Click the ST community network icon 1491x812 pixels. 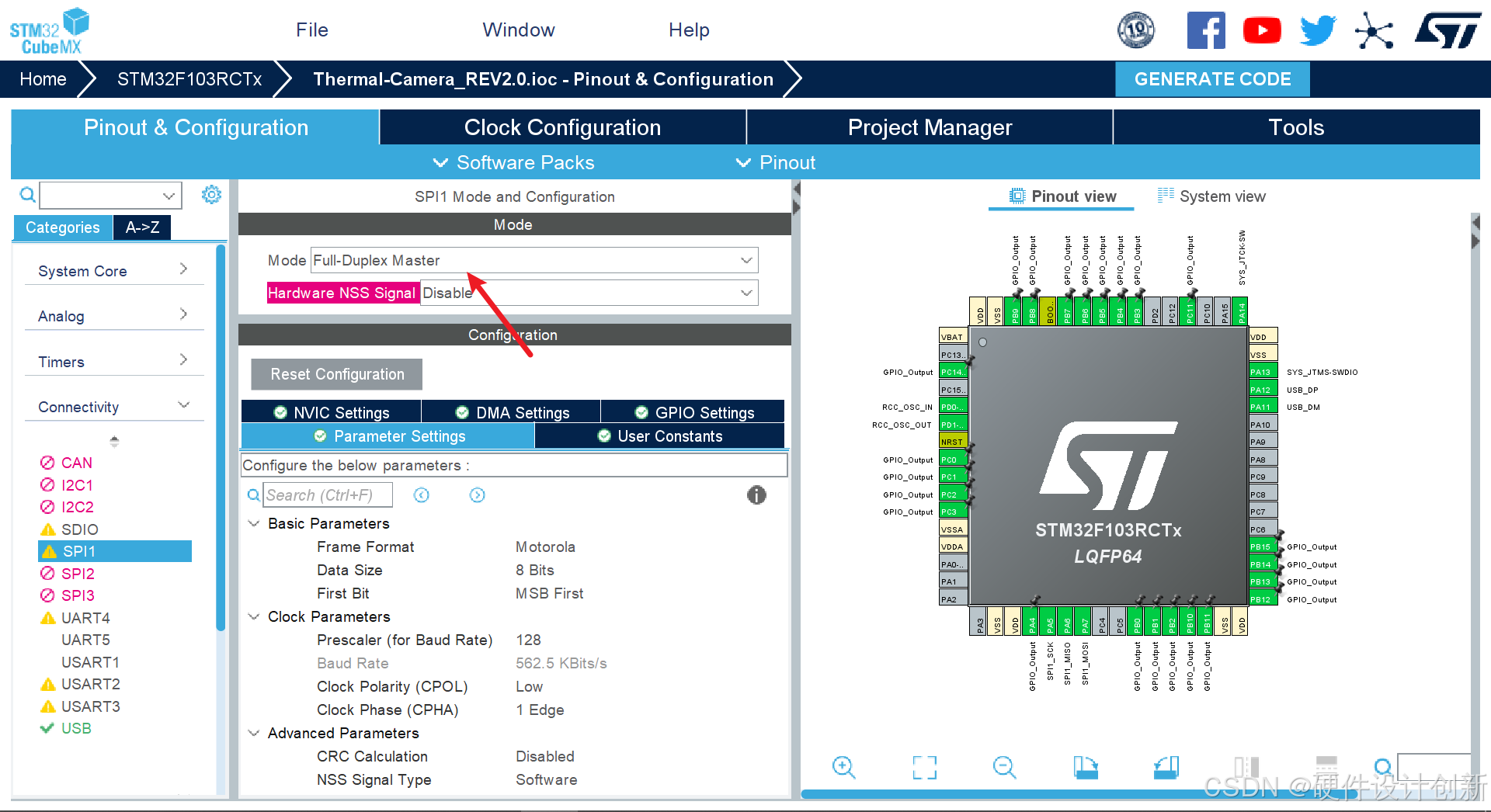pyautogui.click(x=1374, y=31)
